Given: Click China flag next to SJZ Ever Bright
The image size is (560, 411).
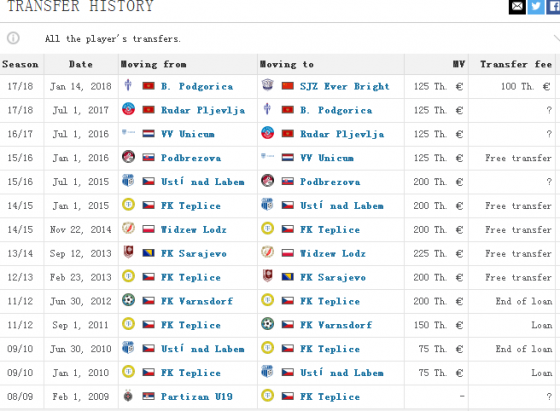Looking at the screenshot, I should [x=288, y=86].
